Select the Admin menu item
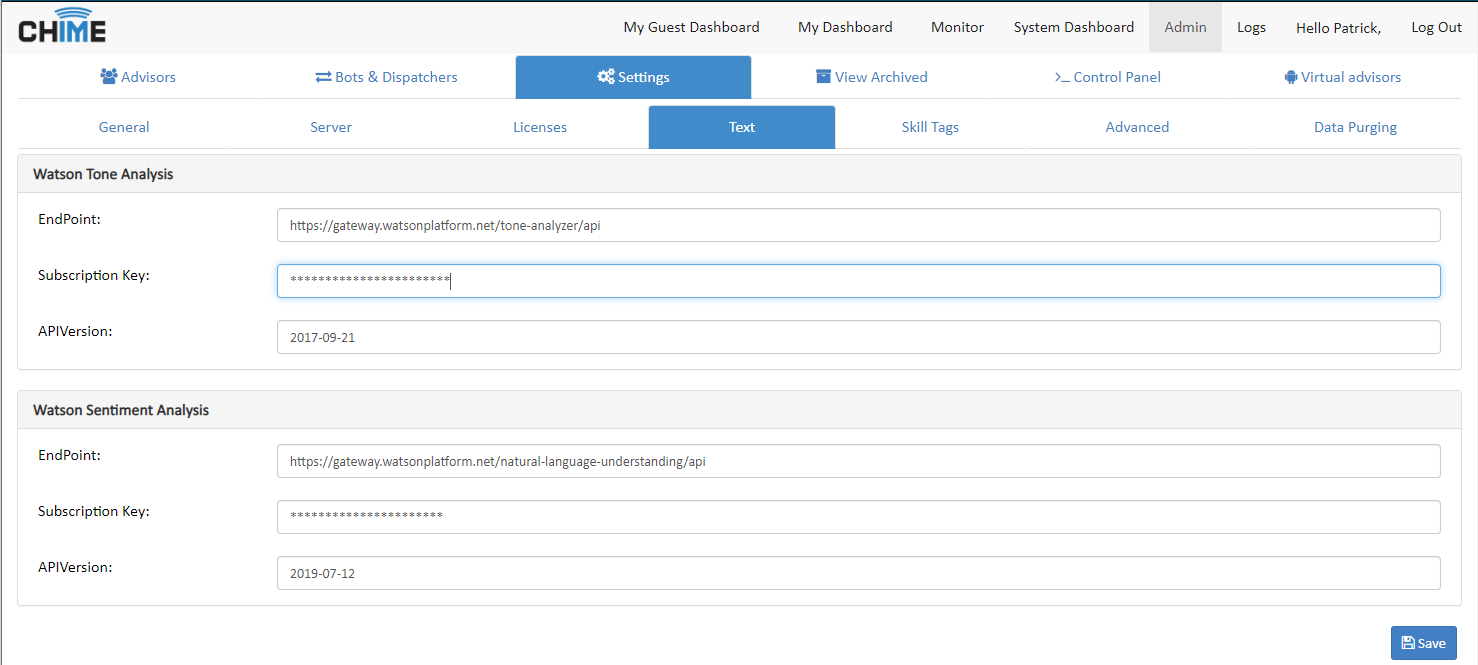Image resolution: width=1478 pixels, height=665 pixels. click(1185, 27)
